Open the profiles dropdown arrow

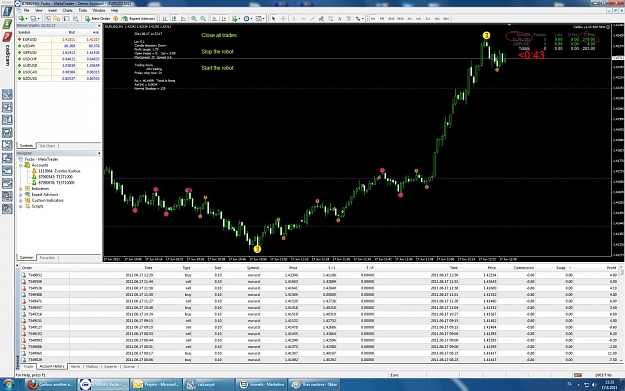pyautogui.click(x=39, y=18)
